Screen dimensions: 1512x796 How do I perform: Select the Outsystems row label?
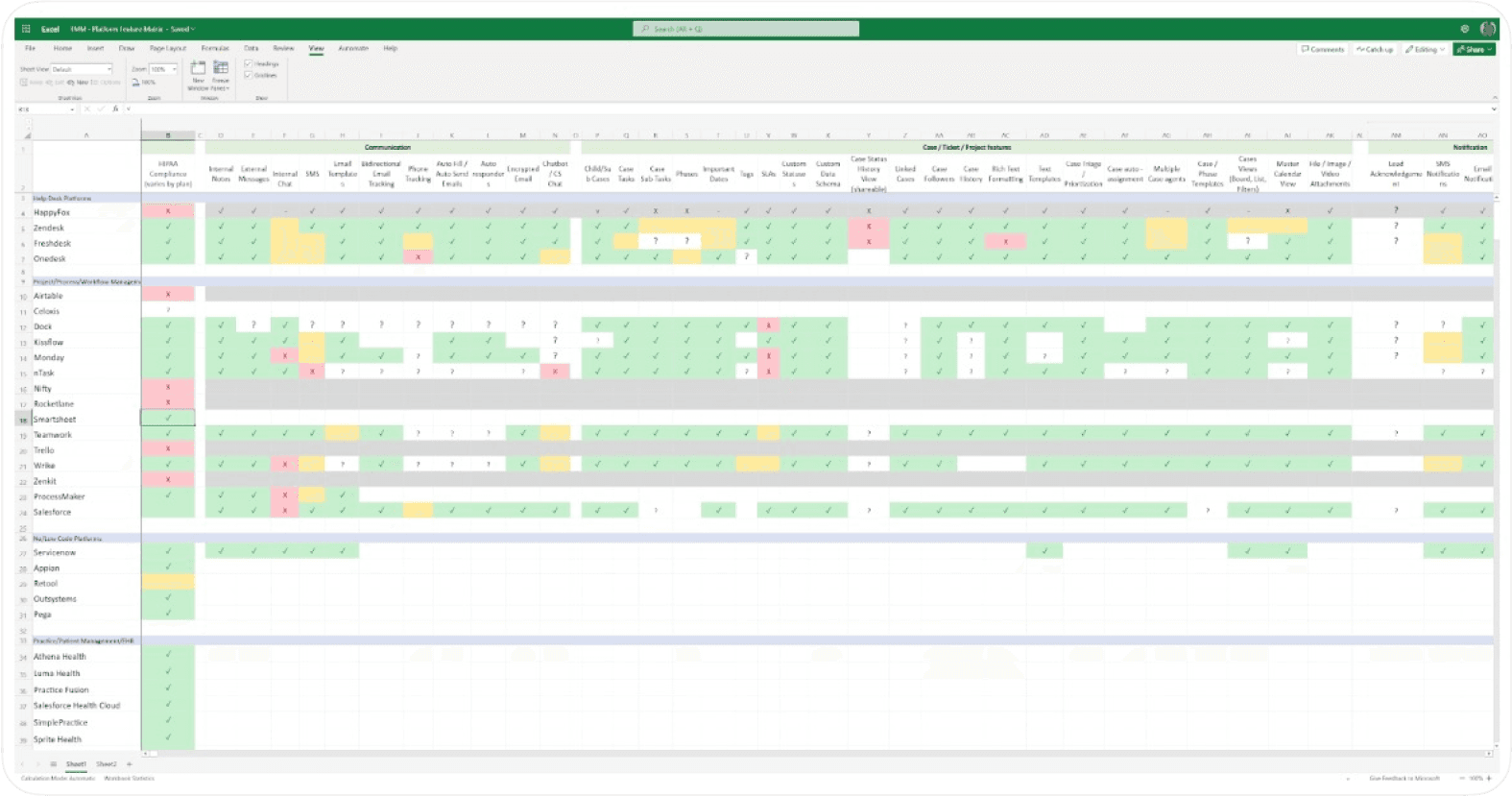tap(55, 599)
